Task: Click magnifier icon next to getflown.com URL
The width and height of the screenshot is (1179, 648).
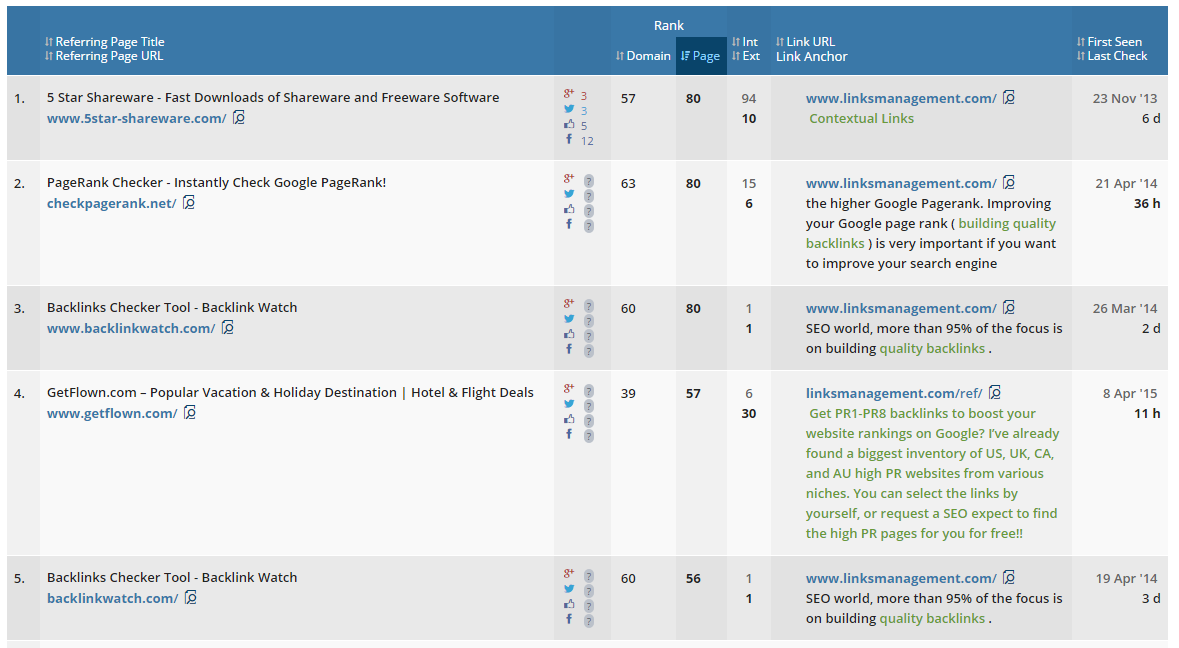Action: tap(191, 412)
